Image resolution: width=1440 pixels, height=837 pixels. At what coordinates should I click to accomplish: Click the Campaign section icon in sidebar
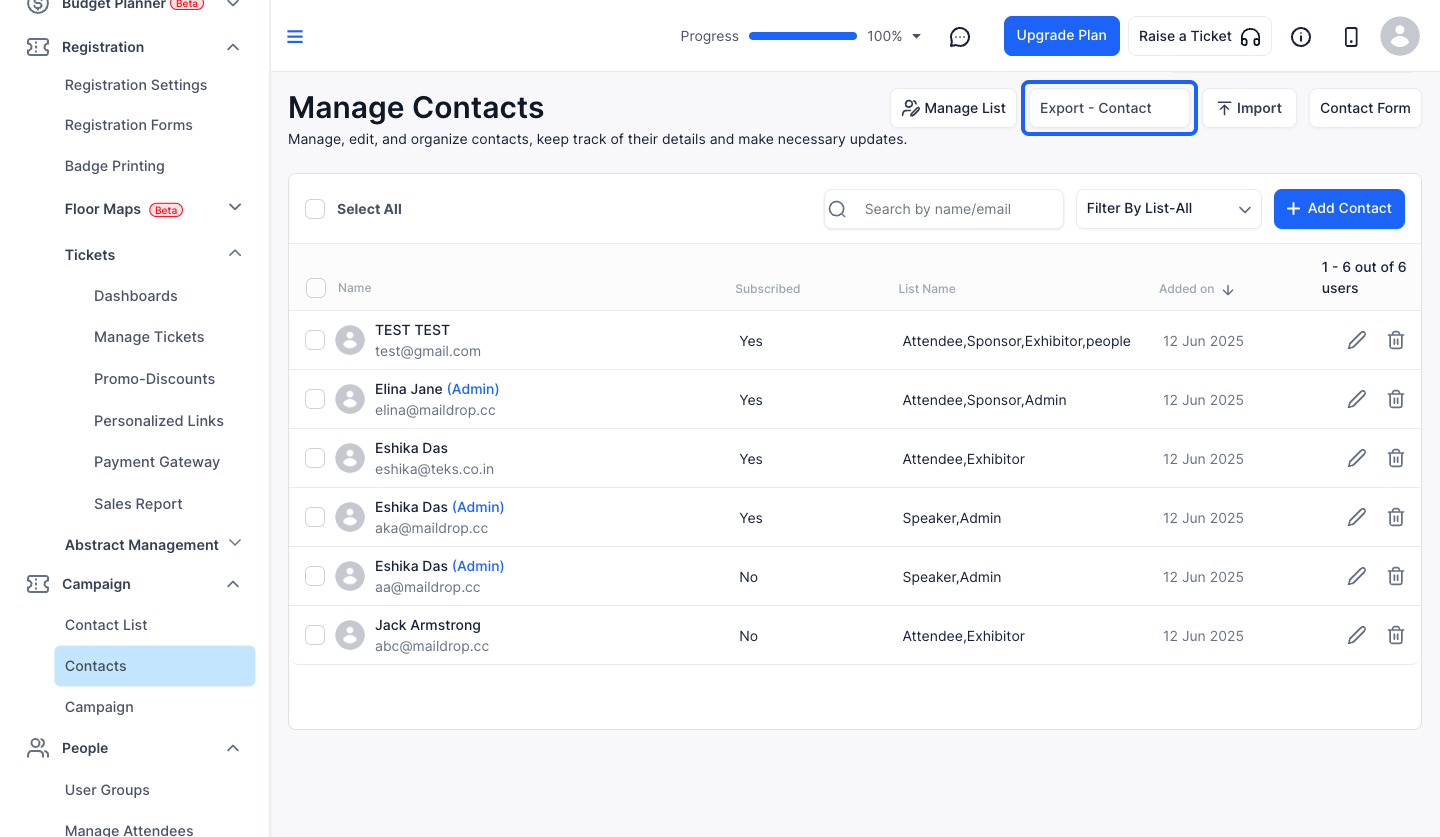[x=38, y=584]
